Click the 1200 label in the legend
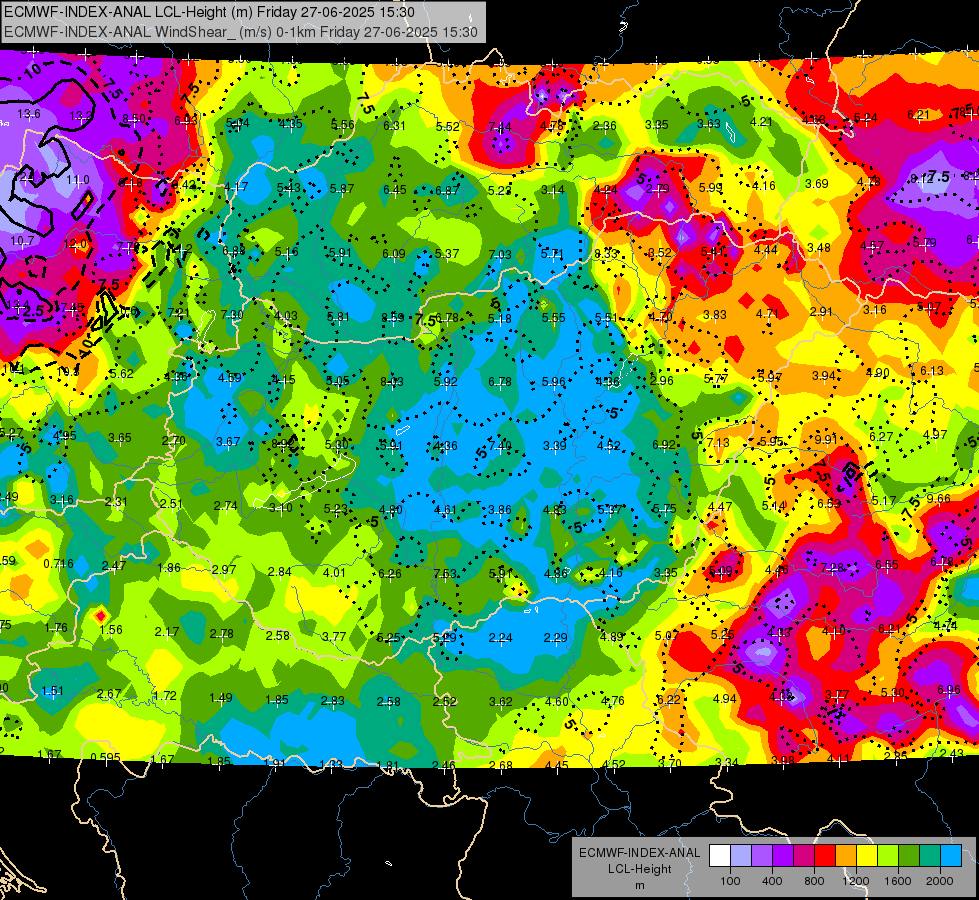 [x=855, y=881]
